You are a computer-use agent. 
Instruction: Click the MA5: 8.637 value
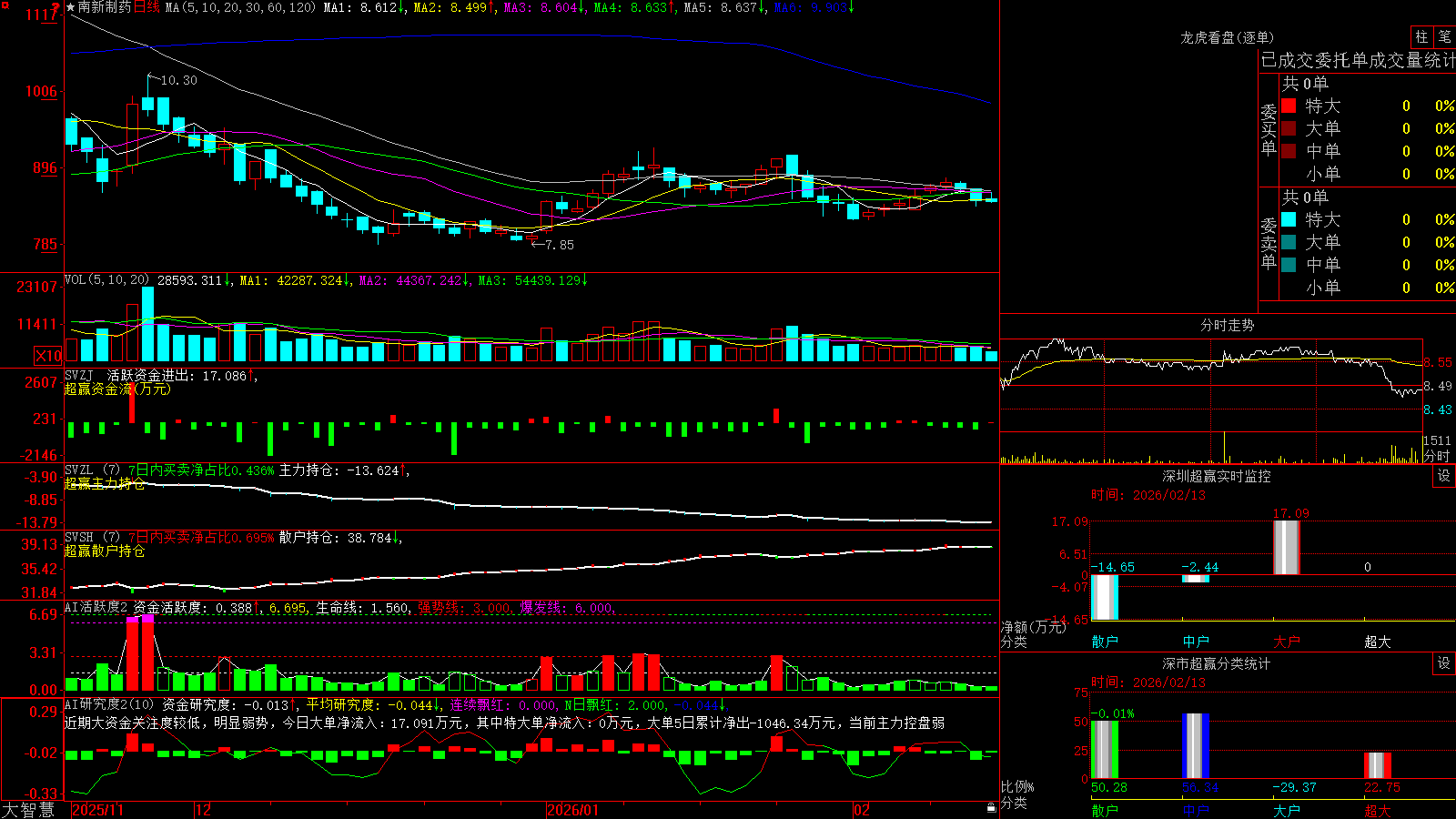click(724, 7)
